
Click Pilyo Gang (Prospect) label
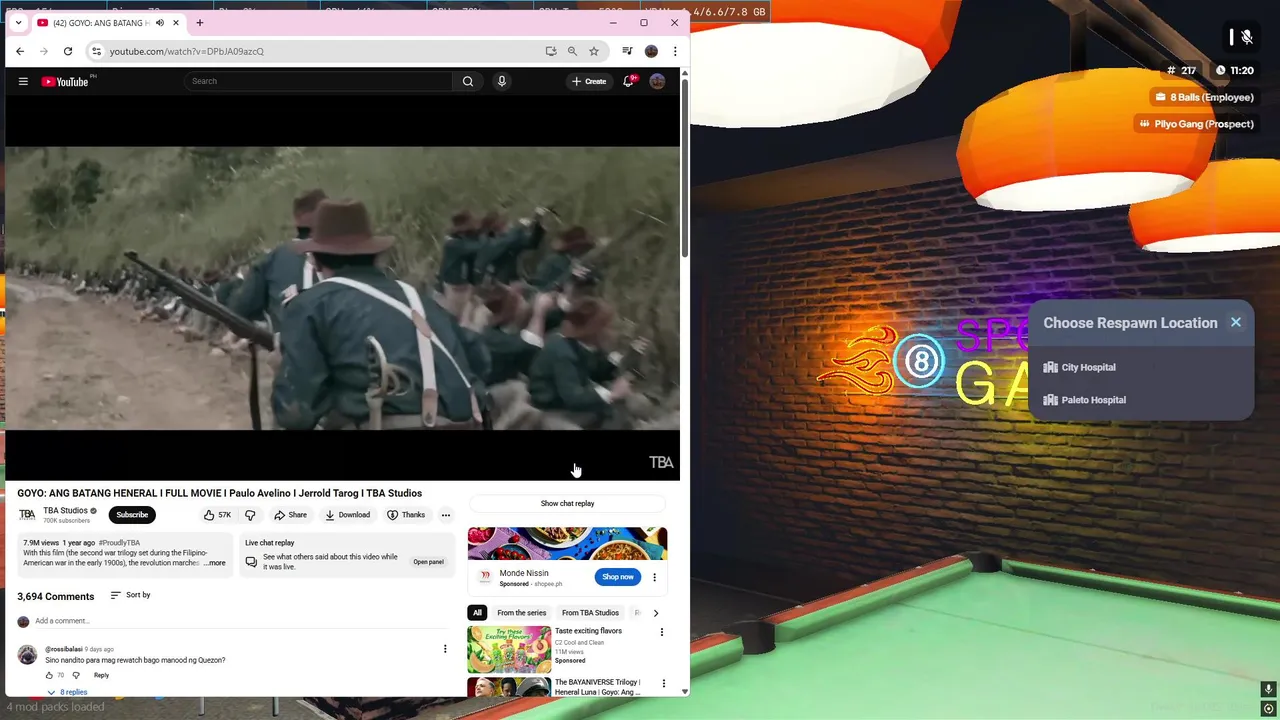1196,124
